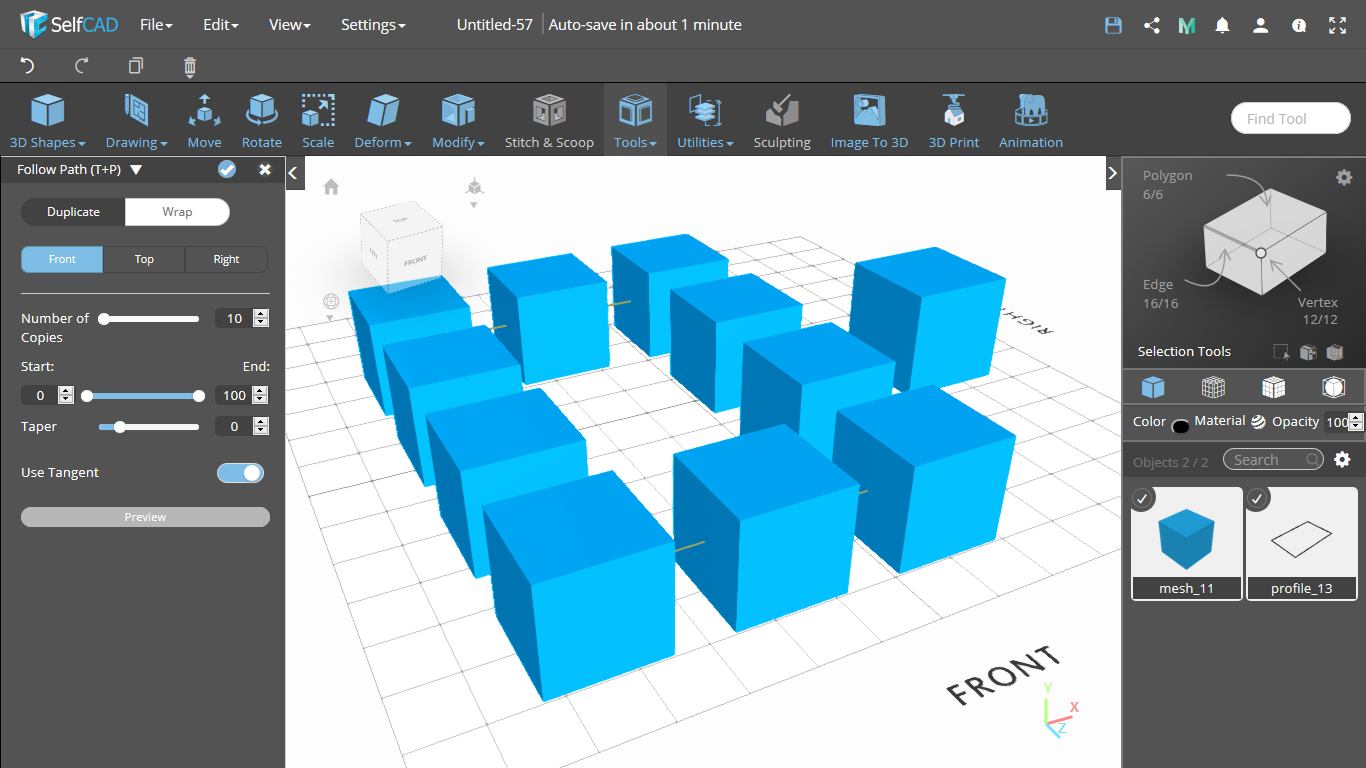Viewport: 1366px width, 768px height.
Task: Click the undo arrow icon
Action: [27, 66]
